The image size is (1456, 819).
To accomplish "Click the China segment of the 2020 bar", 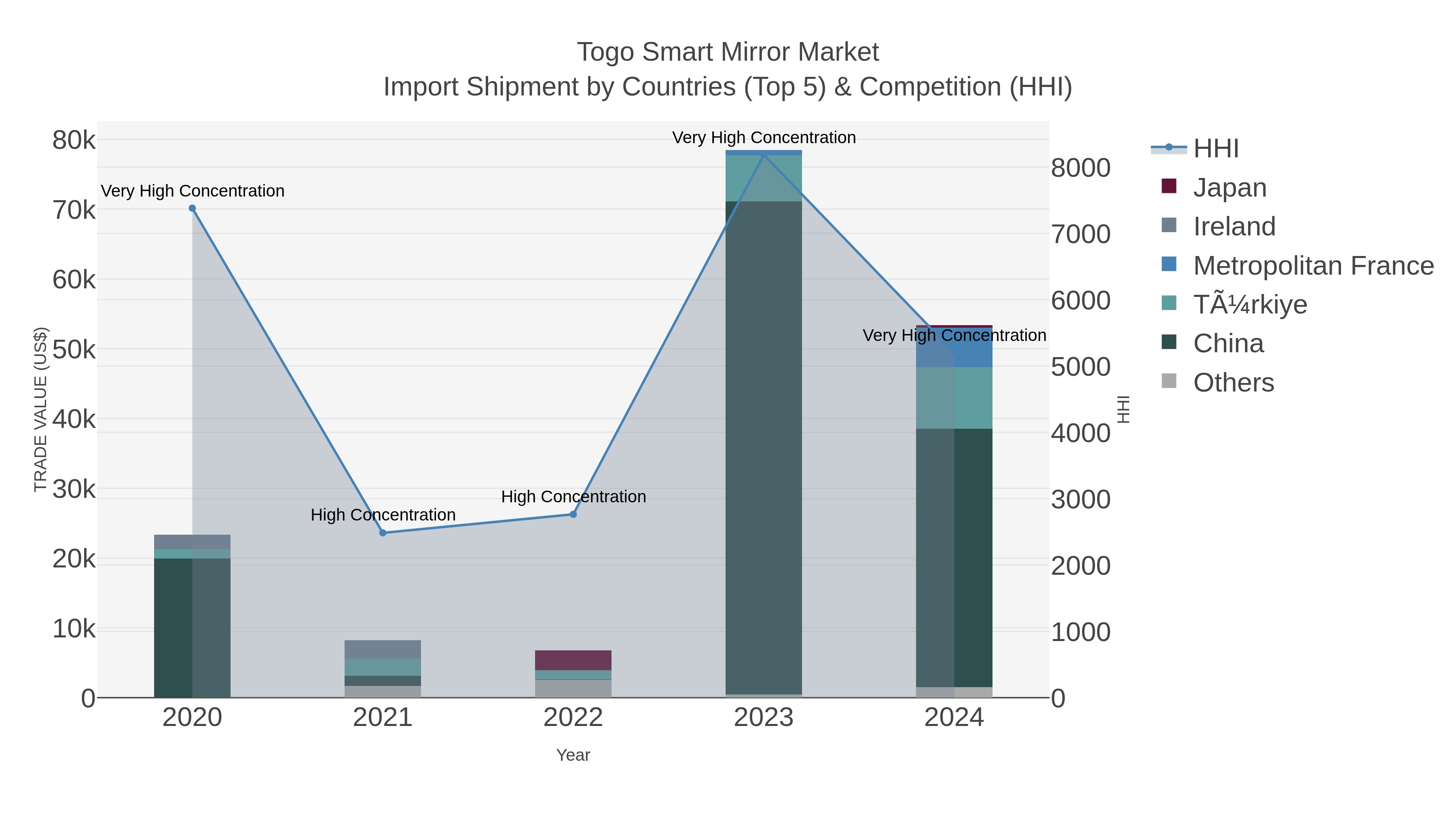I will pyautogui.click(x=192, y=628).
